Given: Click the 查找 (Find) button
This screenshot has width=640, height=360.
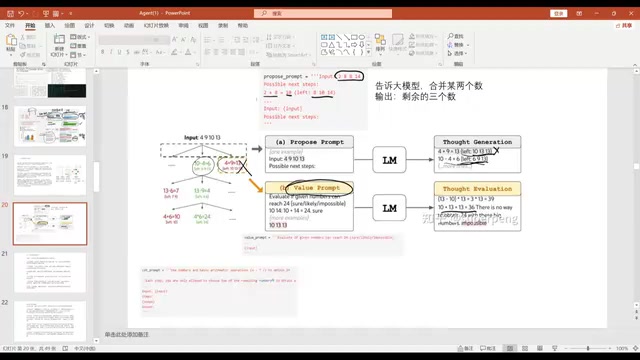Looking at the screenshot, I should (x=456, y=36).
